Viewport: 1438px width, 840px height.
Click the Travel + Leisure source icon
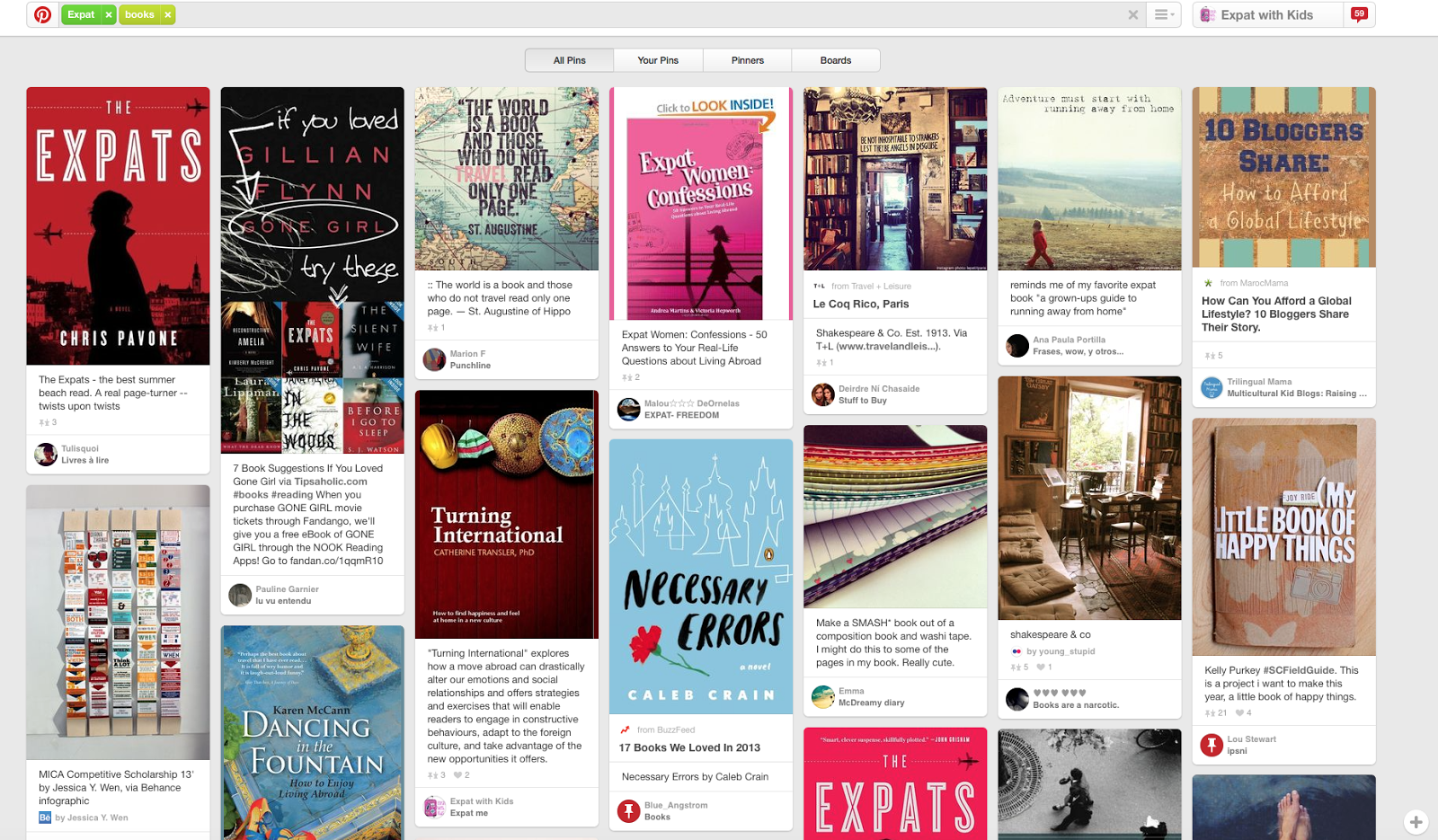pyautogui.click(x=819, y=286)
